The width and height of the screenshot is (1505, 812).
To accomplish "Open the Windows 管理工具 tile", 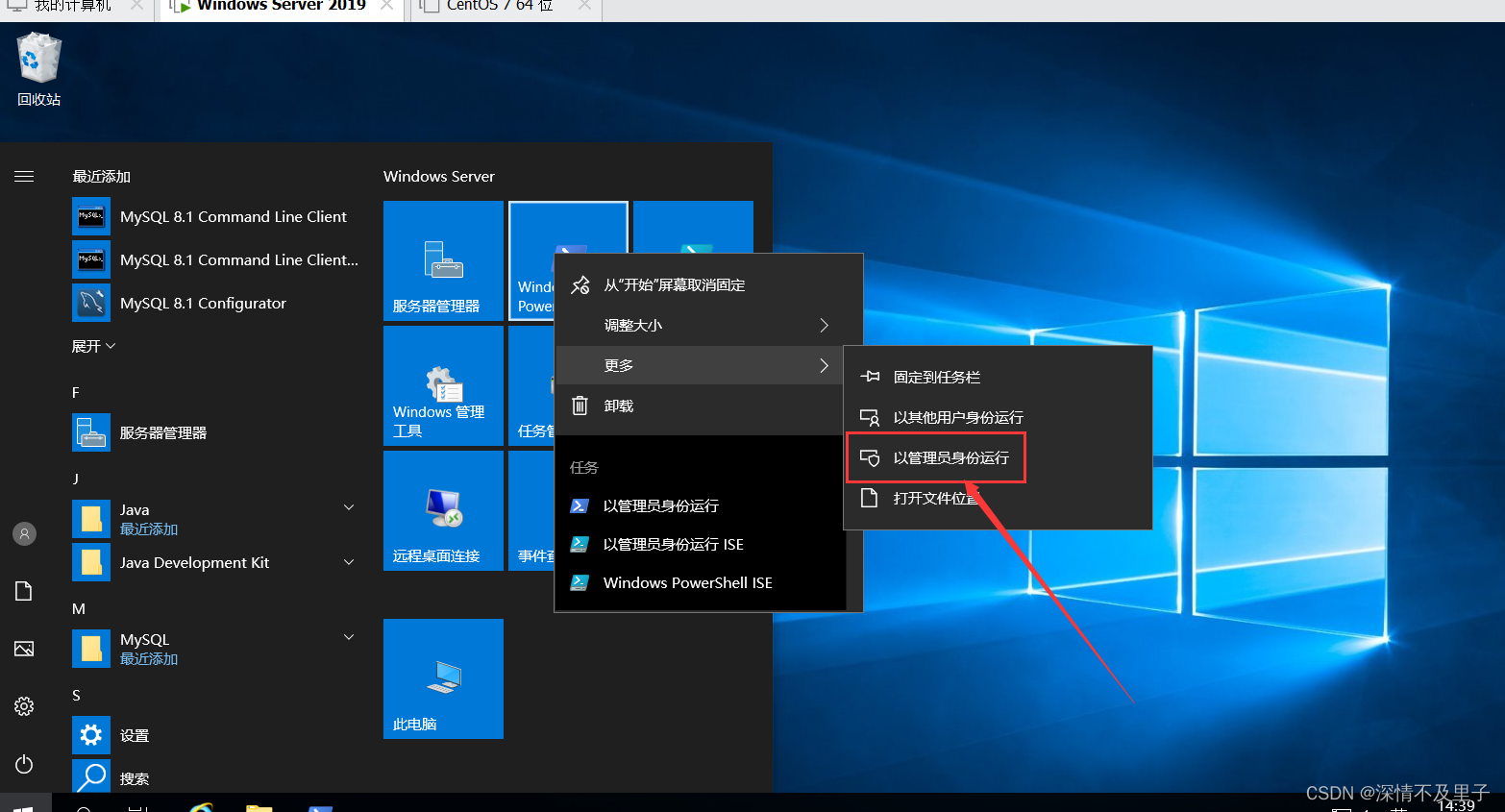I will [442, 385].
